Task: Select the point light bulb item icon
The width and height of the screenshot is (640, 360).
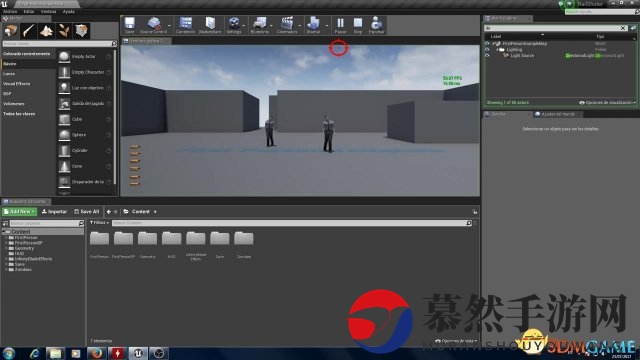Action: pos(64,88)
